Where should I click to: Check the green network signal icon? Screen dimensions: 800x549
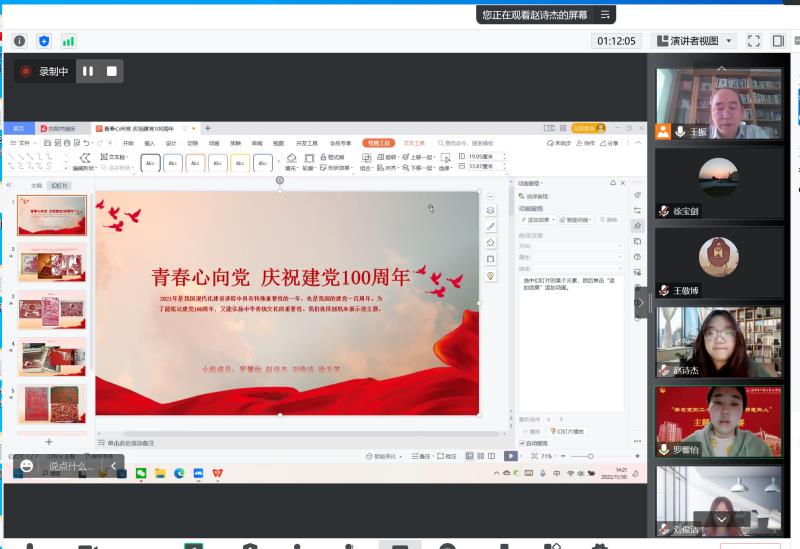[x=69, y=41]
